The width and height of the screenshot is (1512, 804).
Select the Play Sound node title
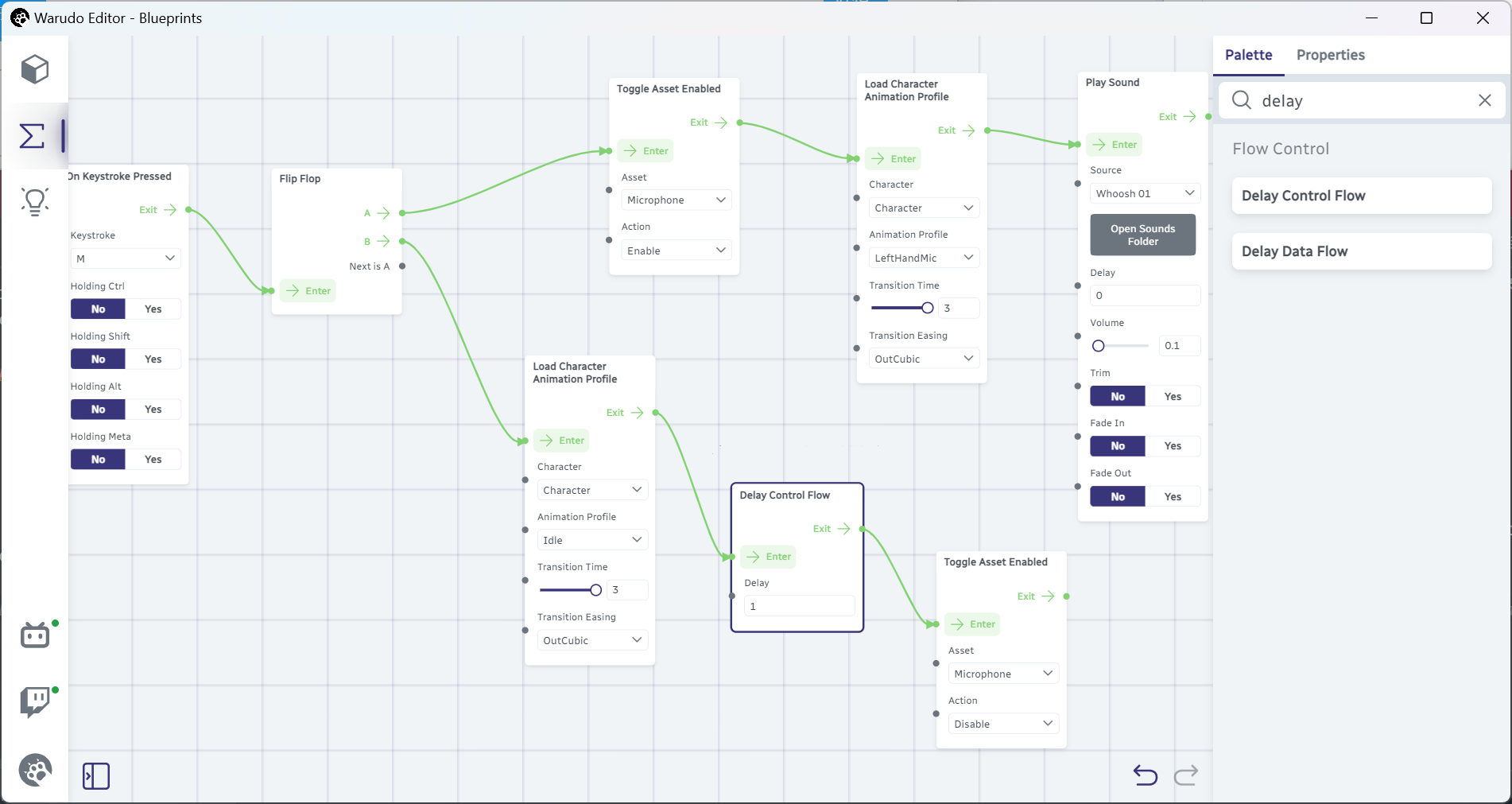1112,83
